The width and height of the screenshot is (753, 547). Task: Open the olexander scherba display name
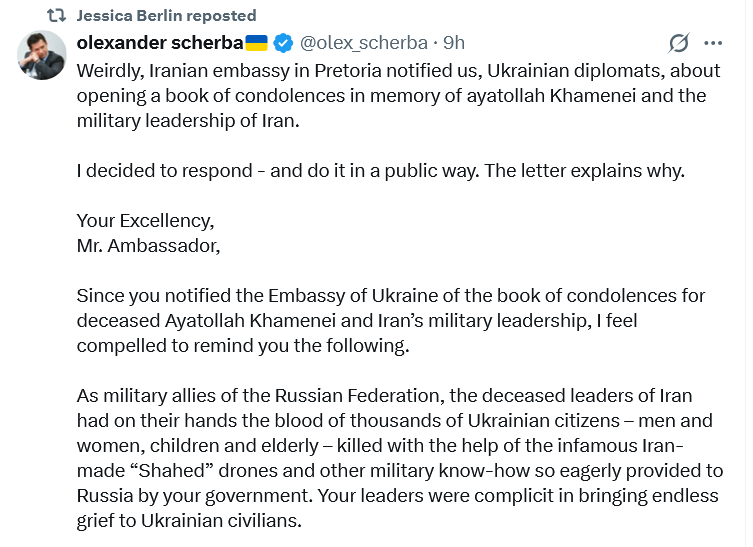[x=160, y=43]
